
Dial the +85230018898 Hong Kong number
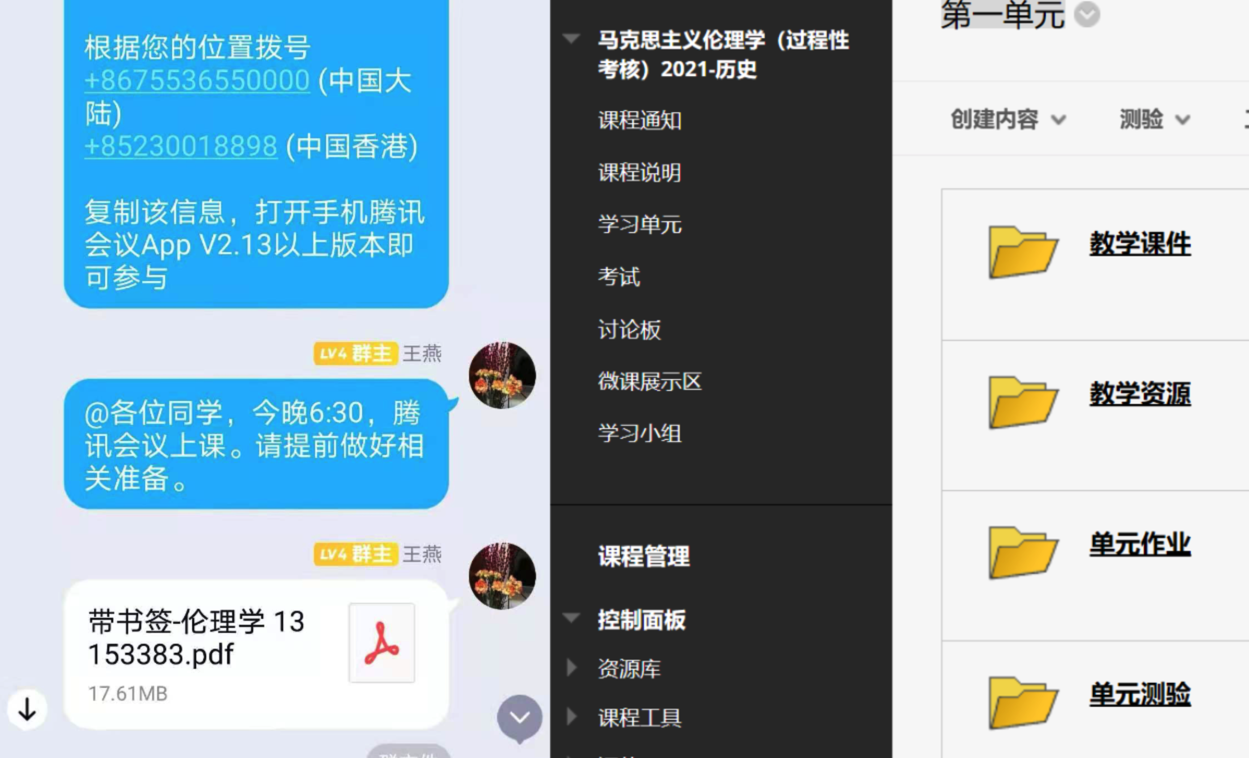[181, 146]
